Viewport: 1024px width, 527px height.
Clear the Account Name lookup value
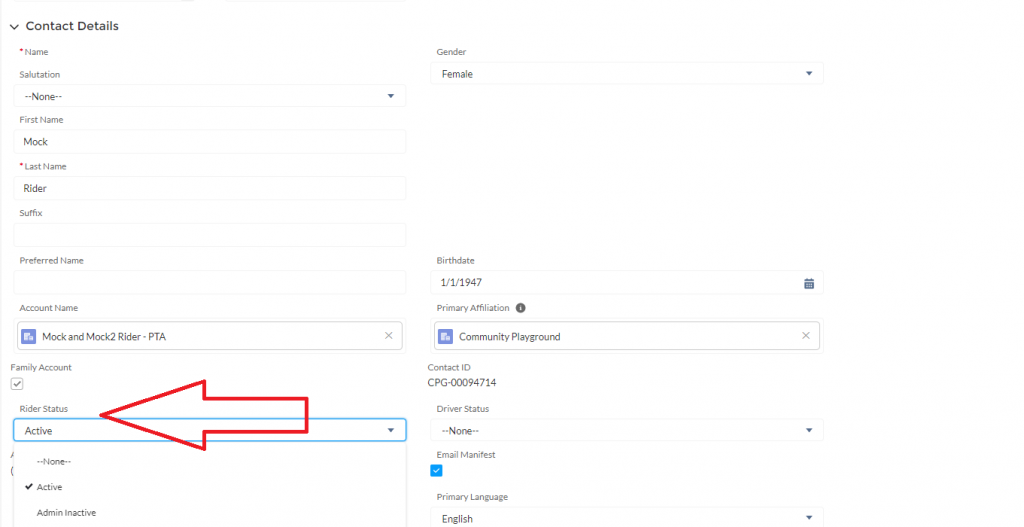coord(388,336)
